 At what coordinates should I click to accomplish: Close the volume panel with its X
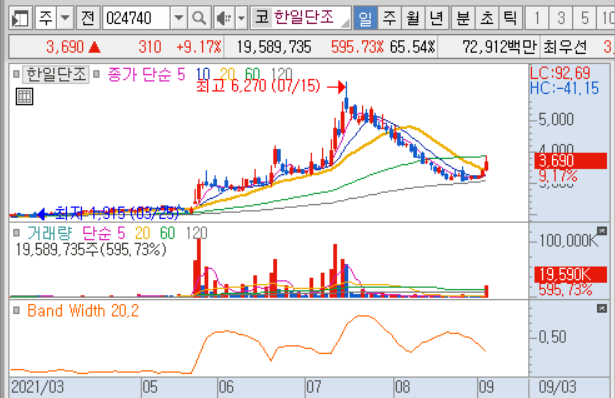602,231
